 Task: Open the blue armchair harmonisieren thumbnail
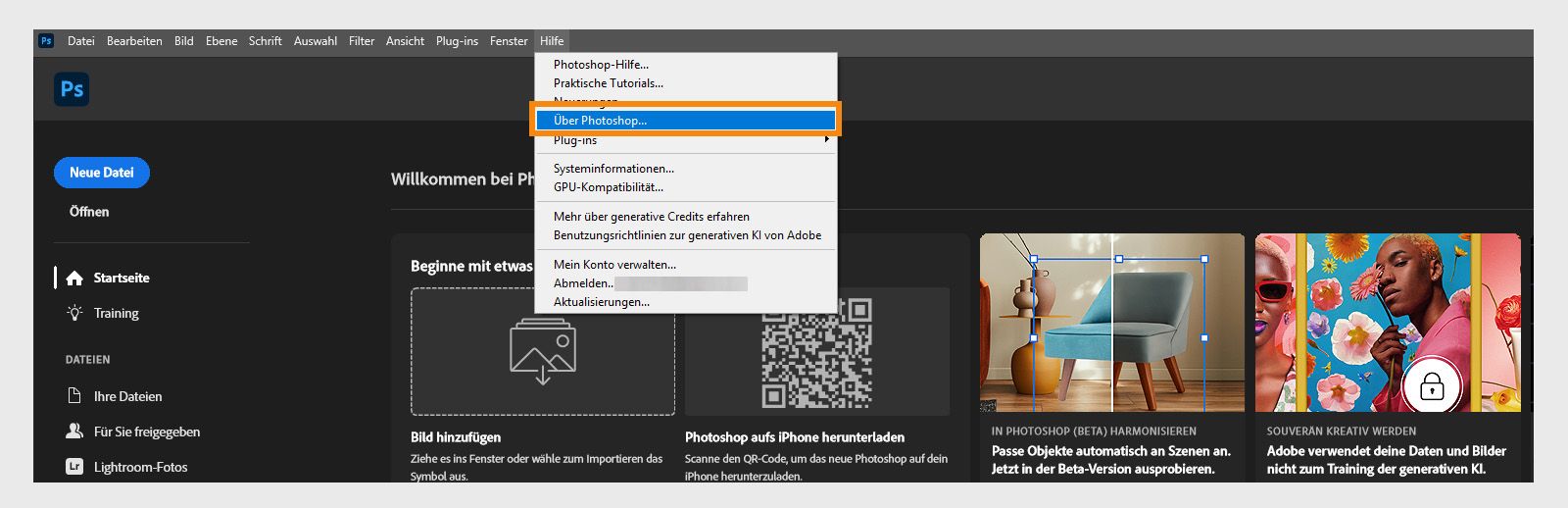click(1112, 323)
